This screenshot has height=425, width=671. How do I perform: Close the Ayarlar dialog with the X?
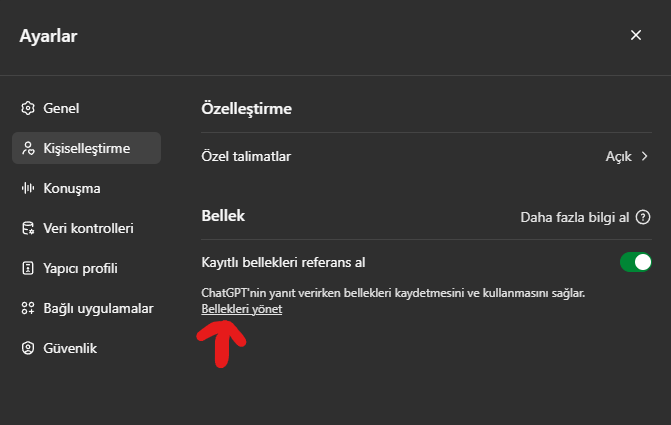pos(636,35)
